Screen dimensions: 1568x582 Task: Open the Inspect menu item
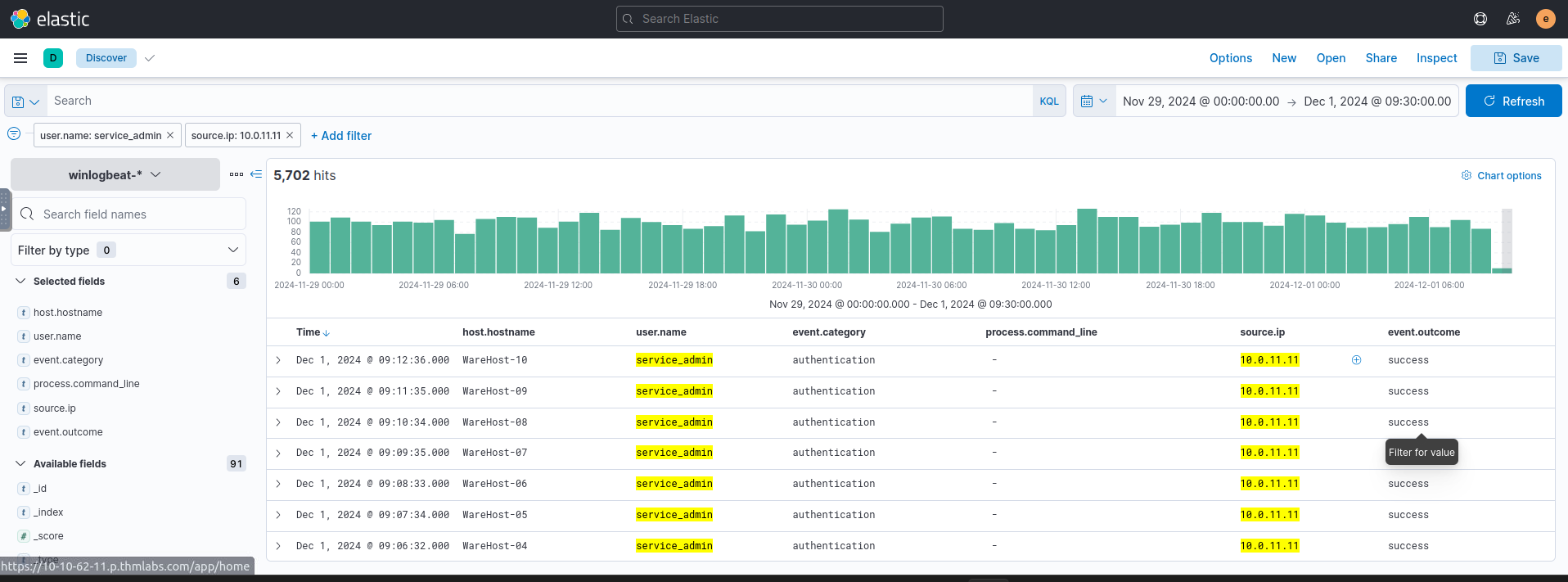pos(1436,58)
